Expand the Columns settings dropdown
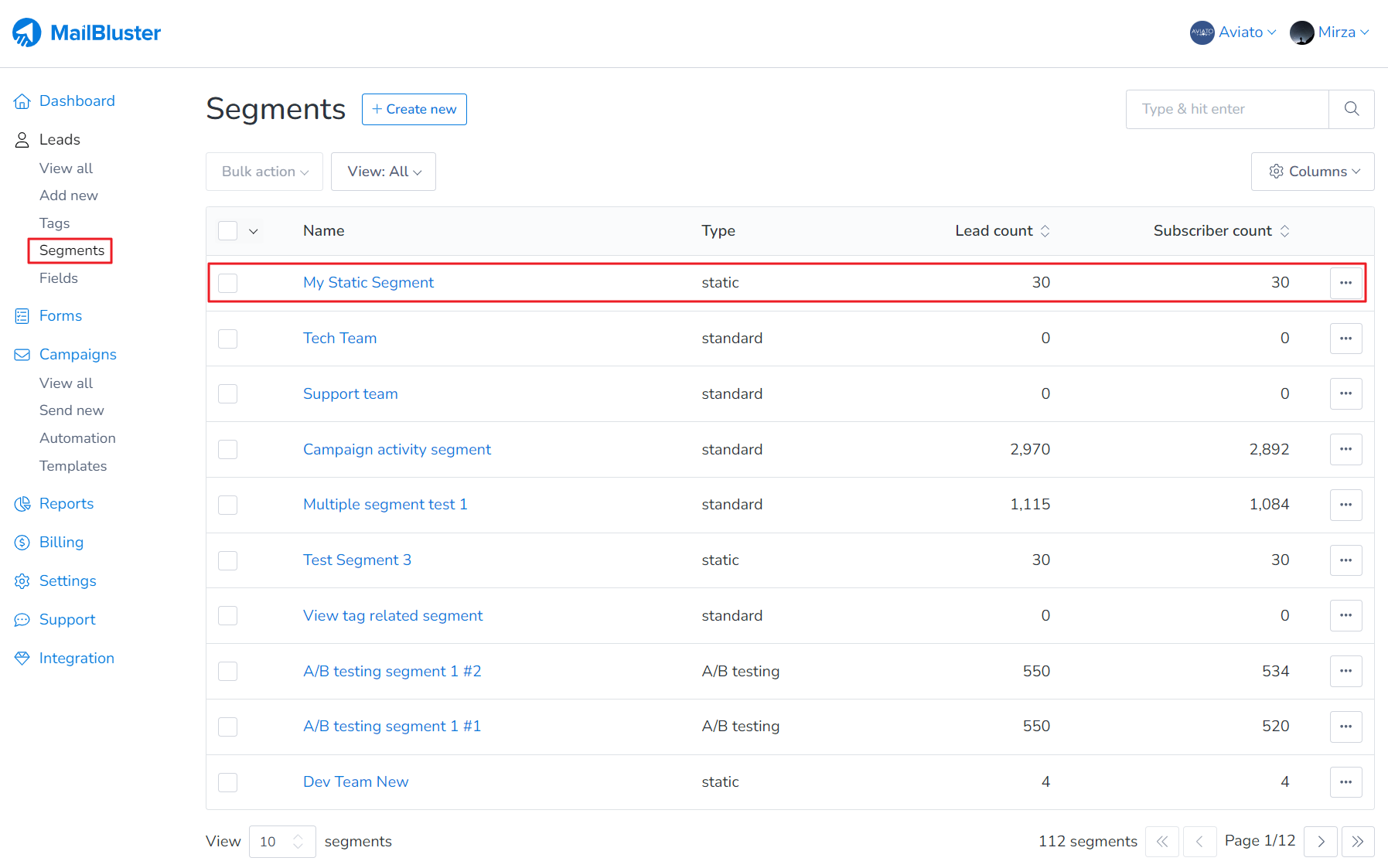This screenshot has width=1388, height=868. click(1312, 172)
